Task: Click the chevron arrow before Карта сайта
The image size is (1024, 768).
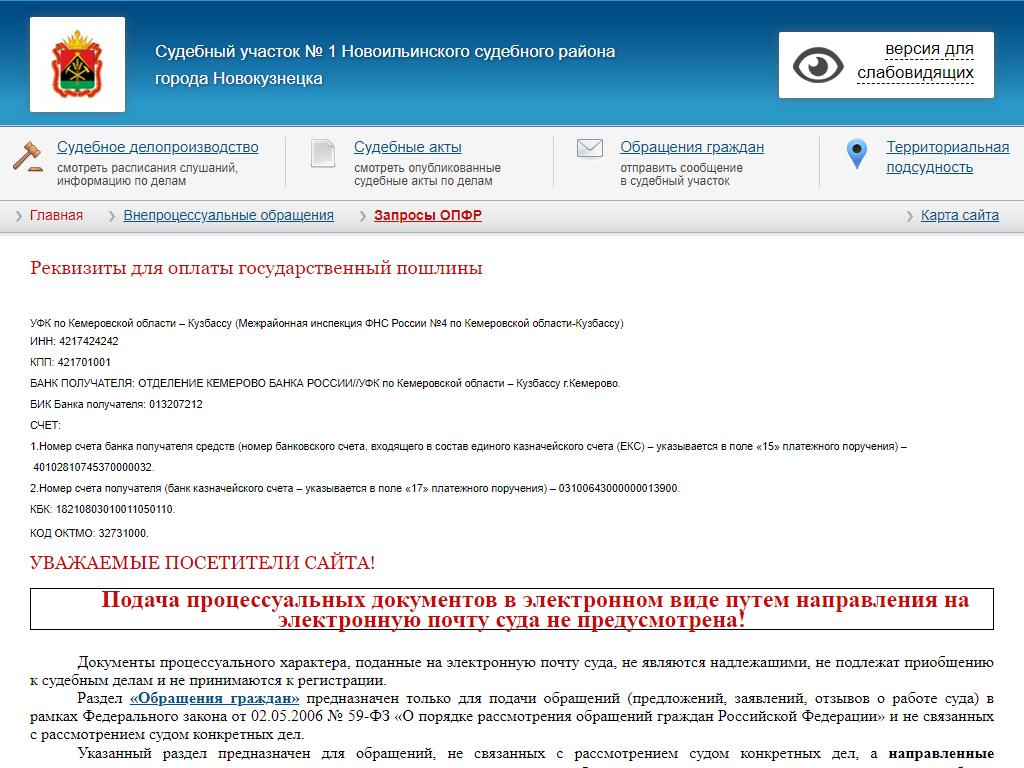Action: pyautogui.click(x=910, y=216)
